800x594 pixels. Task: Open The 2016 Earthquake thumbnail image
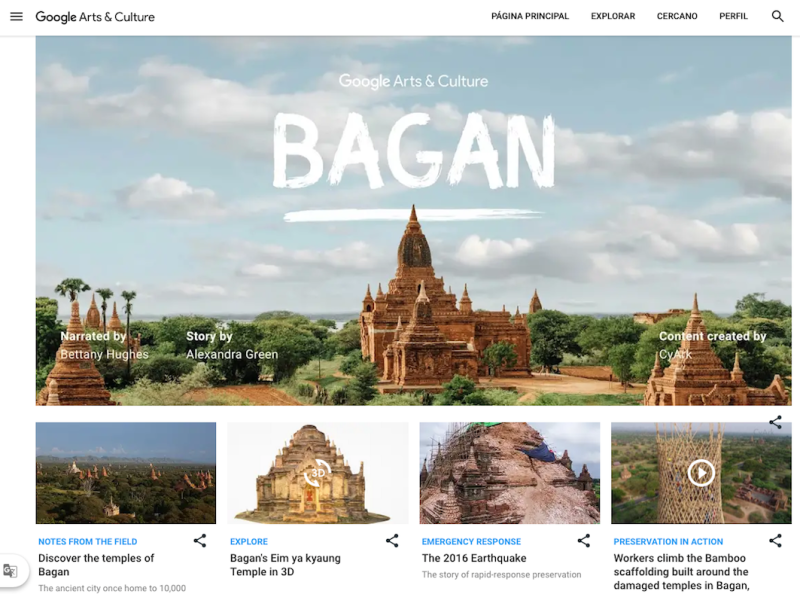point(510,473)
